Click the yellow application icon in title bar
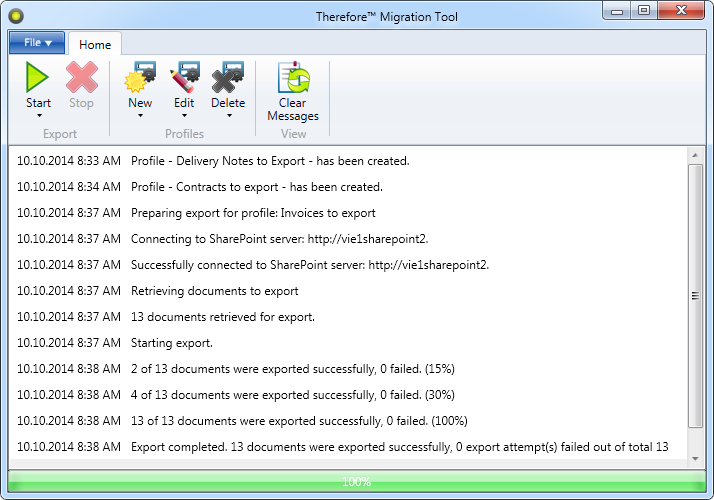 coord(16,17)
